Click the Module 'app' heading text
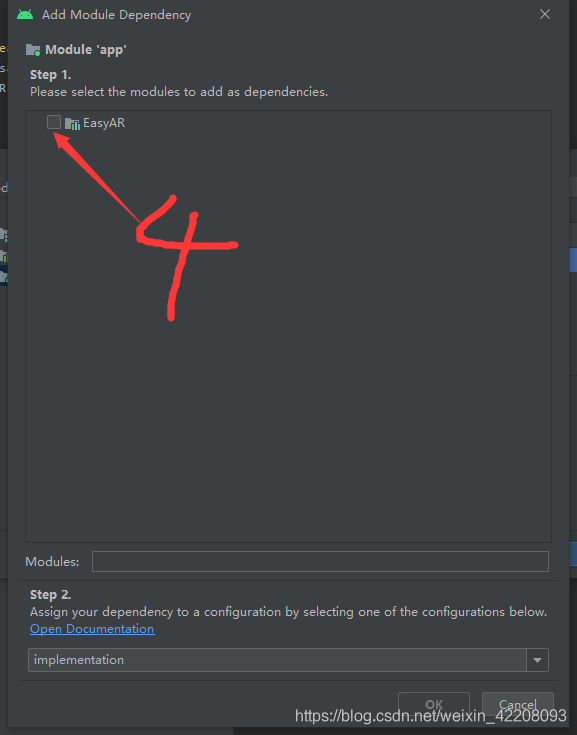 (x=86, y=50)
